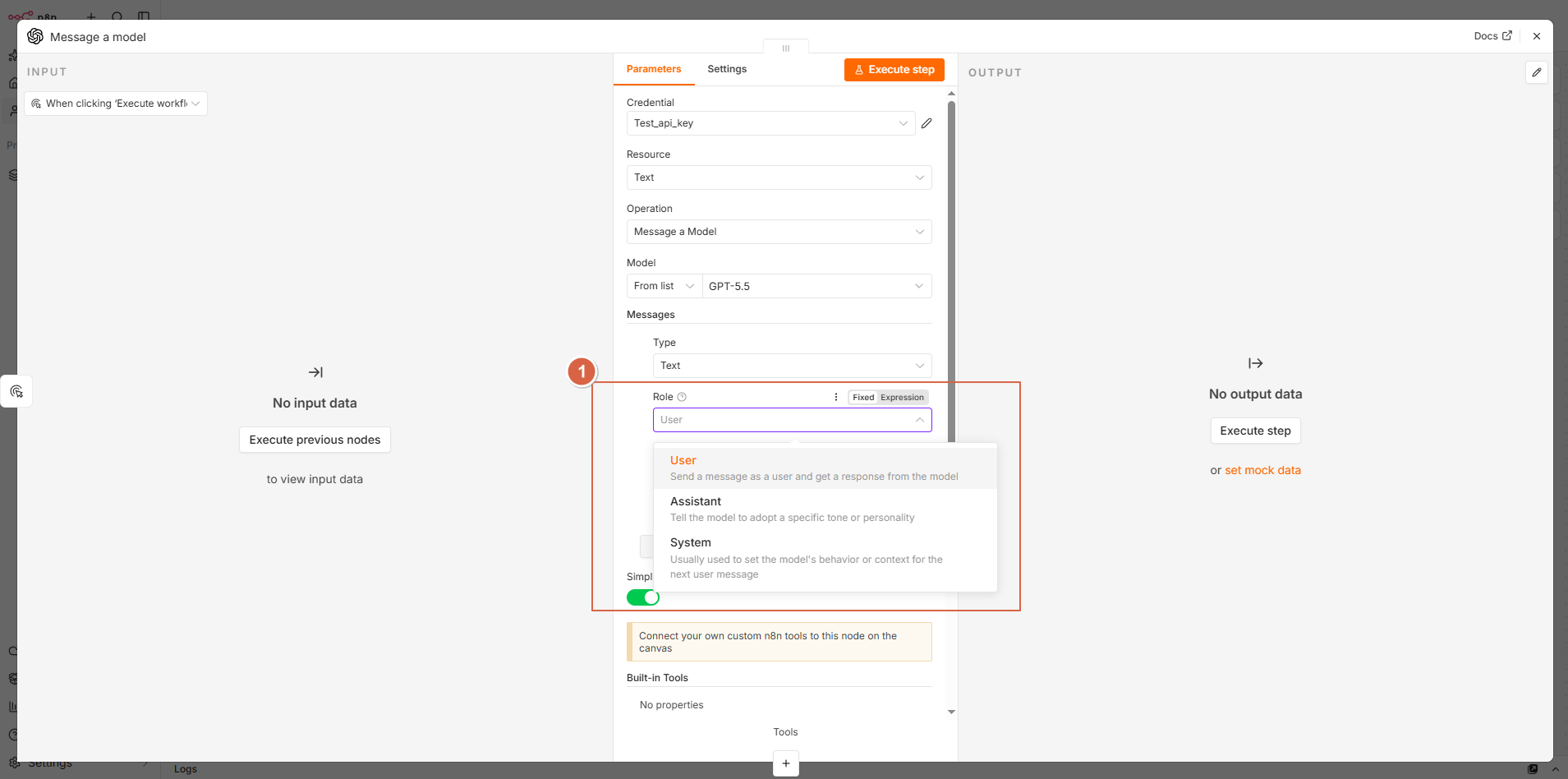Click the search icon in background top bar
The image size is (1568, 779).
coord(117,16)
